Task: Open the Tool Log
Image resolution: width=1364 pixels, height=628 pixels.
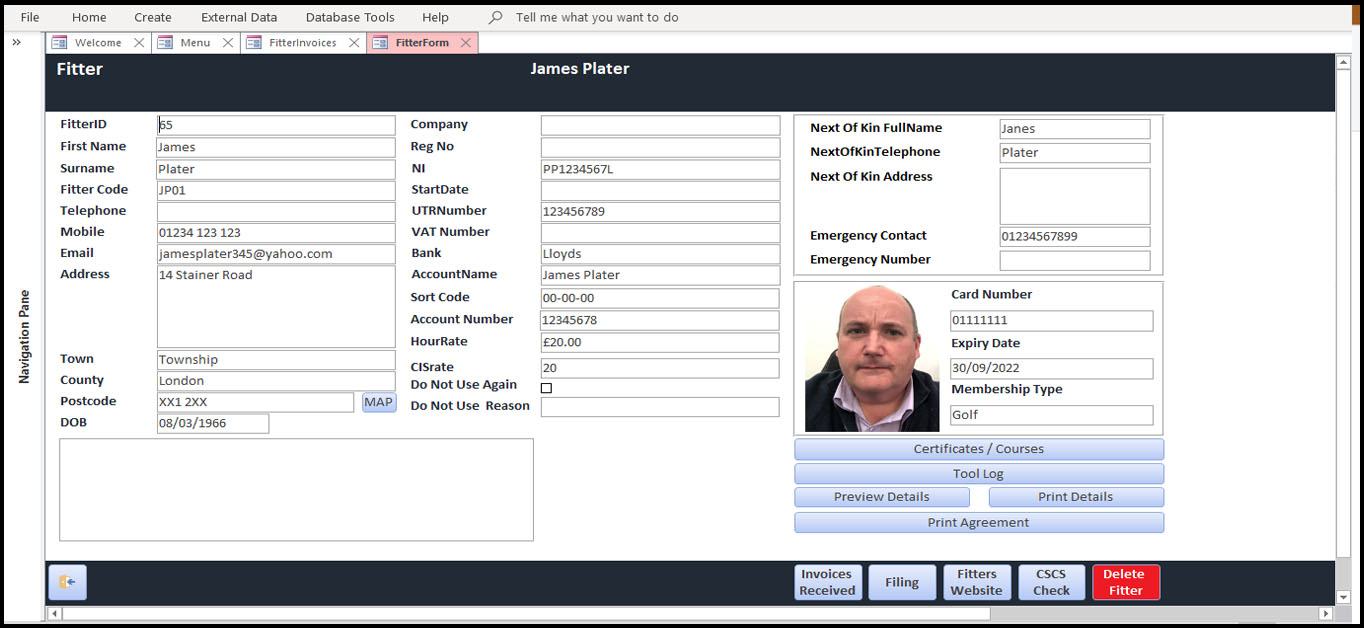Action: (978, 473)
